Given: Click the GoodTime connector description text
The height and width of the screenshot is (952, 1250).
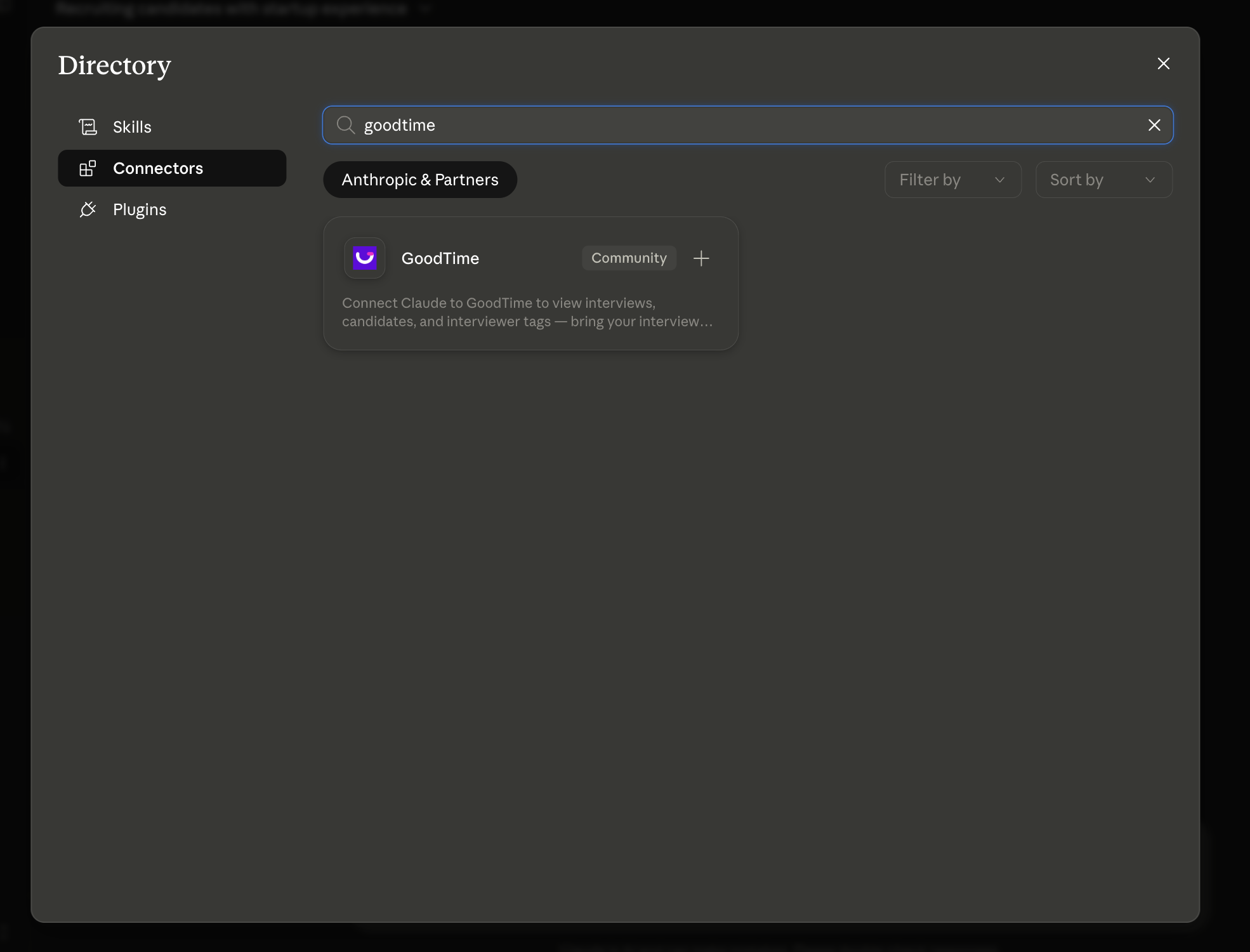Looking at the screenshot, I should (x=527, y=312).
